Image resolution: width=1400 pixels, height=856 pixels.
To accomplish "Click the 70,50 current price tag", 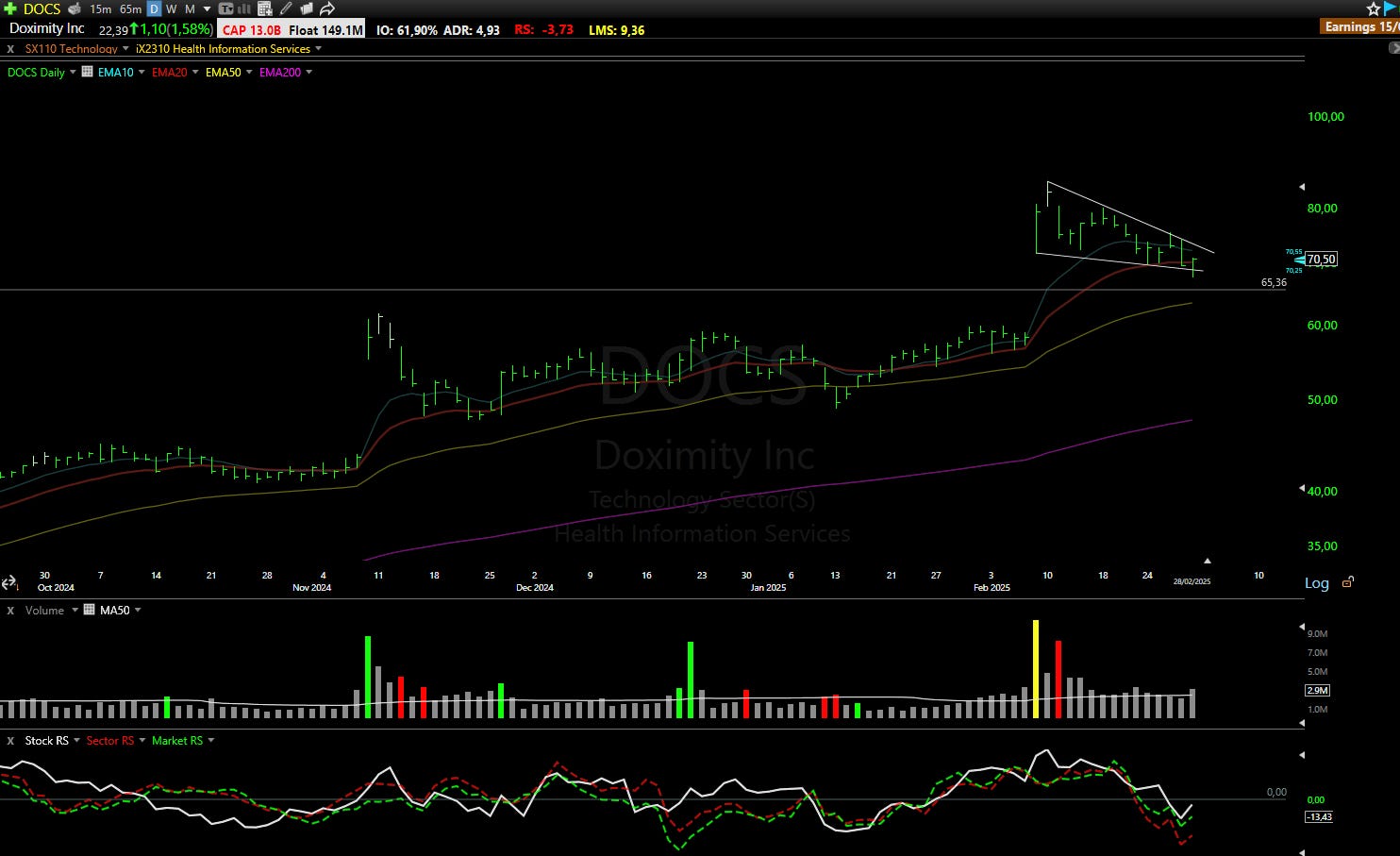I will click(x=1321, y=260).
